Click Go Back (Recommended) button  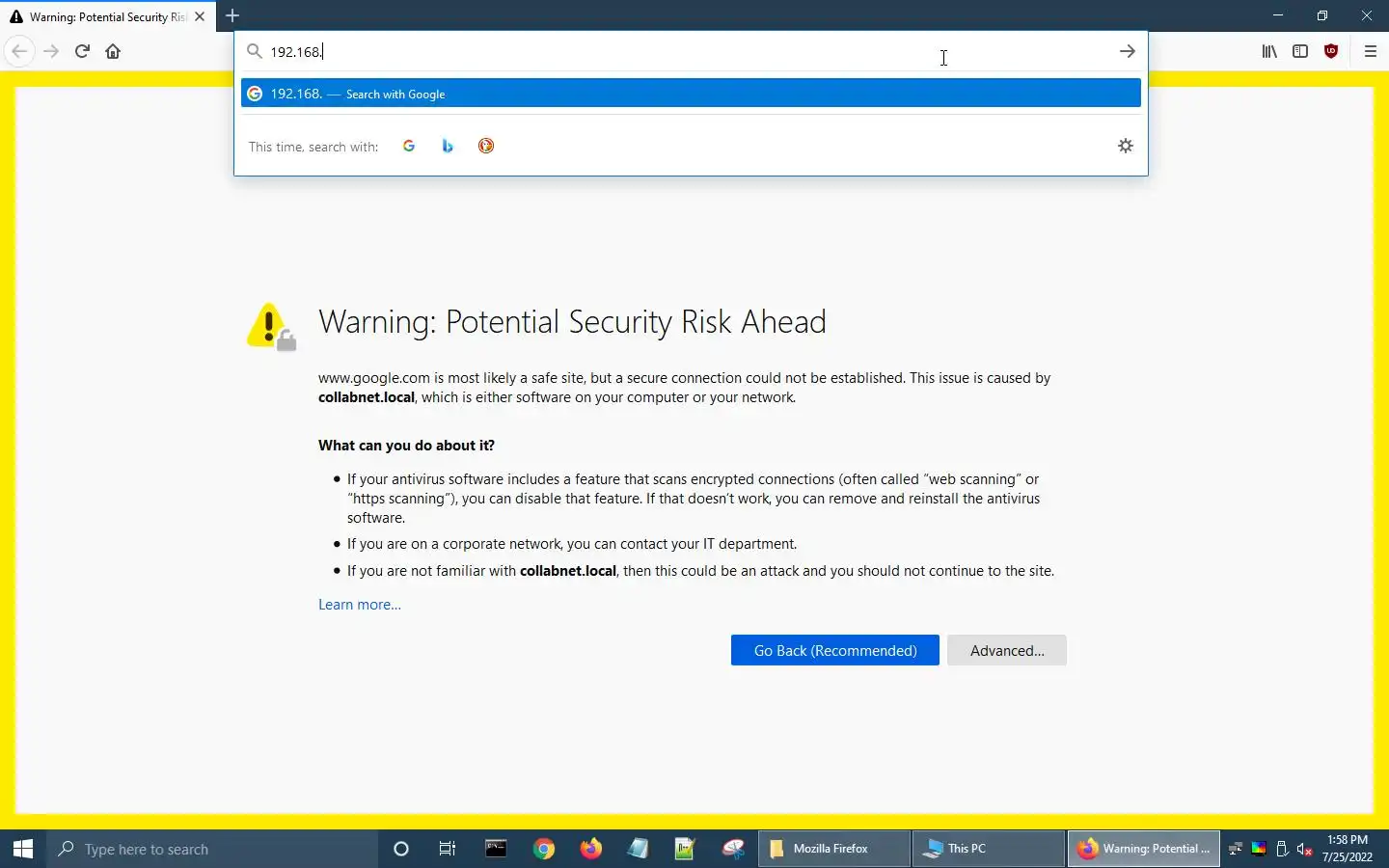point(835,650)
